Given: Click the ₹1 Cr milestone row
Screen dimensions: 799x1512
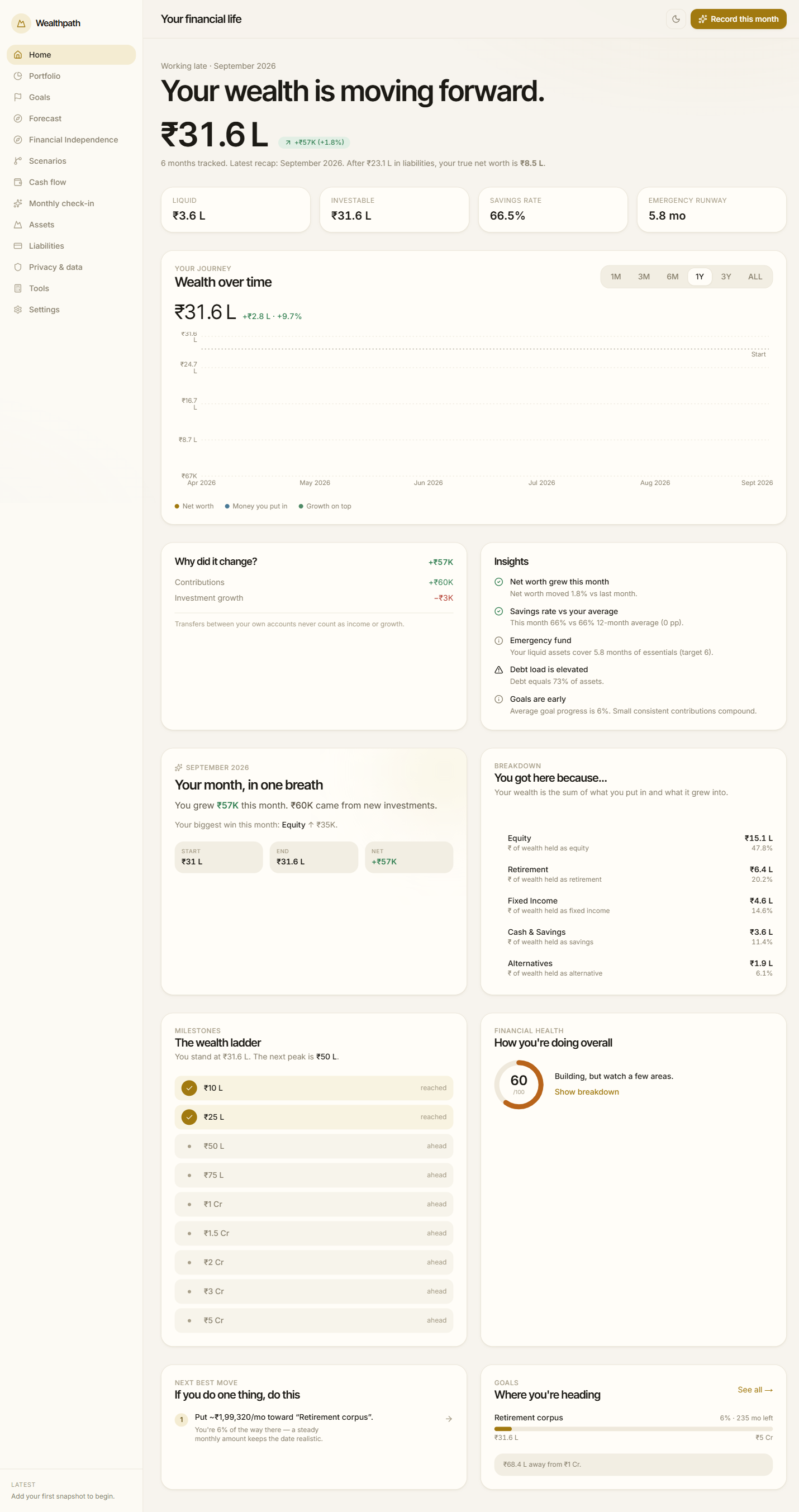Looking at the screenshot, I should (313, 1204).
